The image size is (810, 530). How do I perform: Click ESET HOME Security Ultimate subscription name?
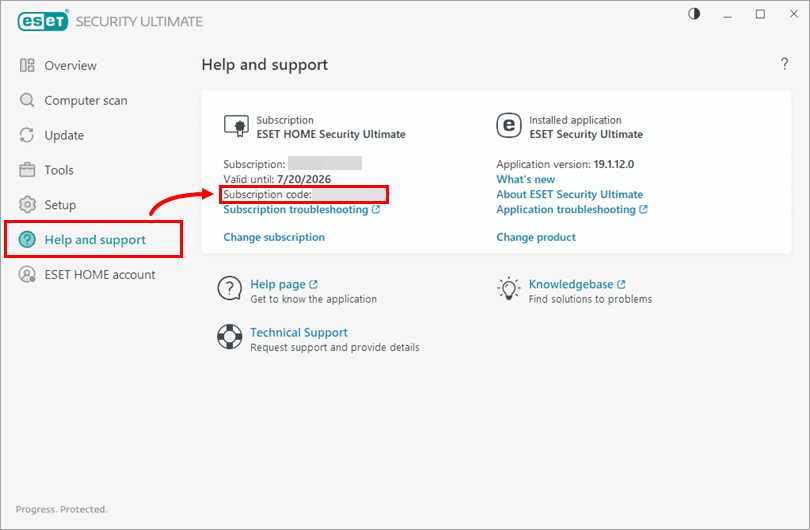(x=331, y=134)
